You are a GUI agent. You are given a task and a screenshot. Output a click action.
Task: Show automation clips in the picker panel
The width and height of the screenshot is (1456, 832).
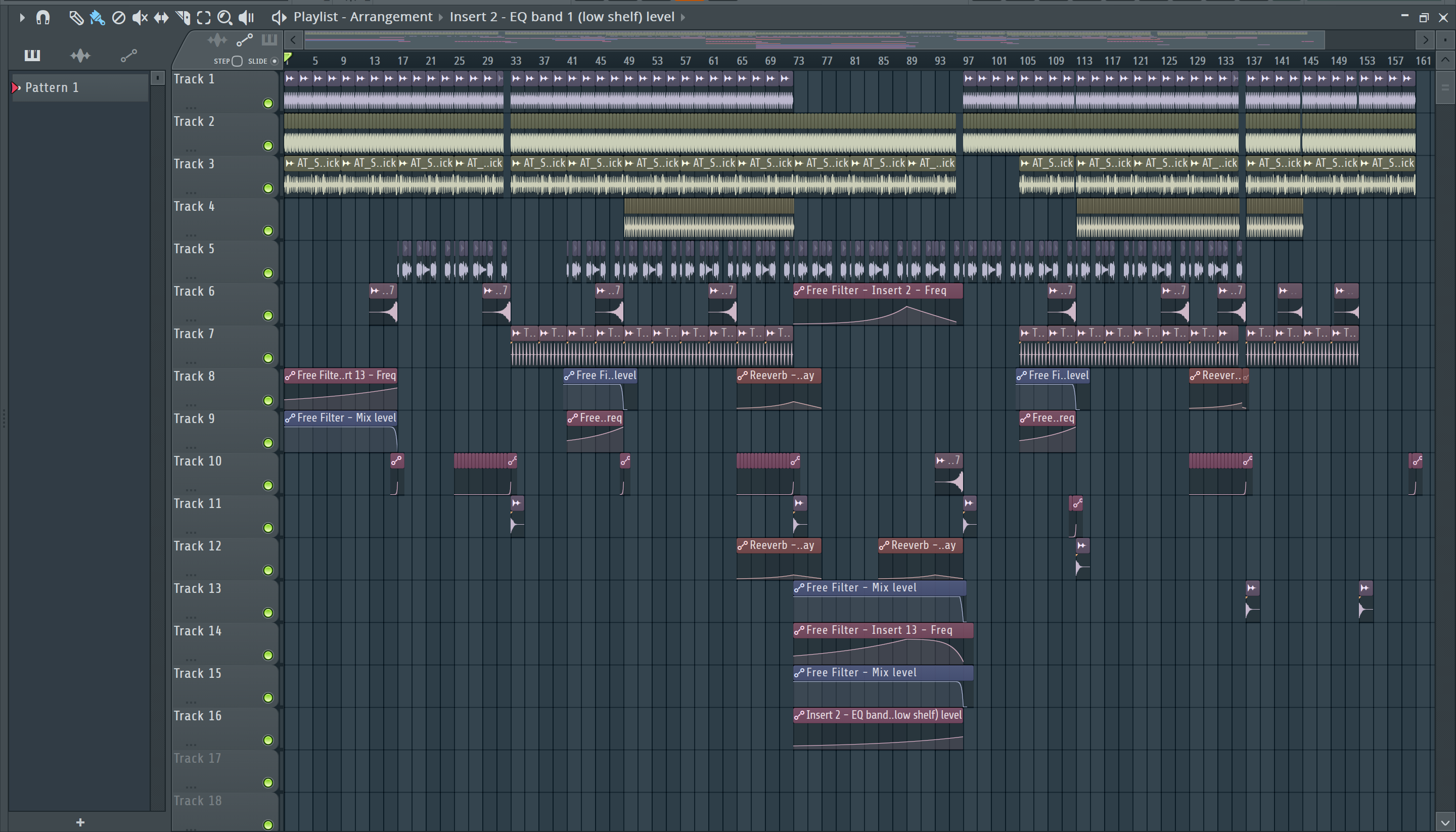[128, 55]
